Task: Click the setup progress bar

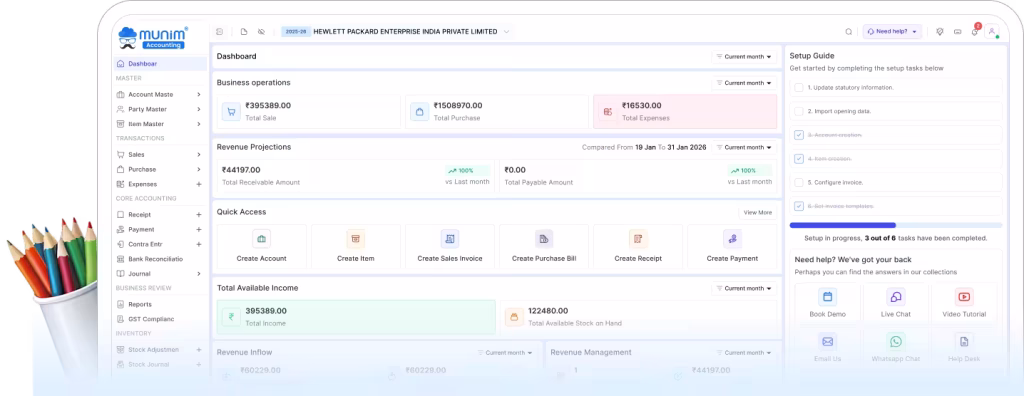Action: (895, 225)
